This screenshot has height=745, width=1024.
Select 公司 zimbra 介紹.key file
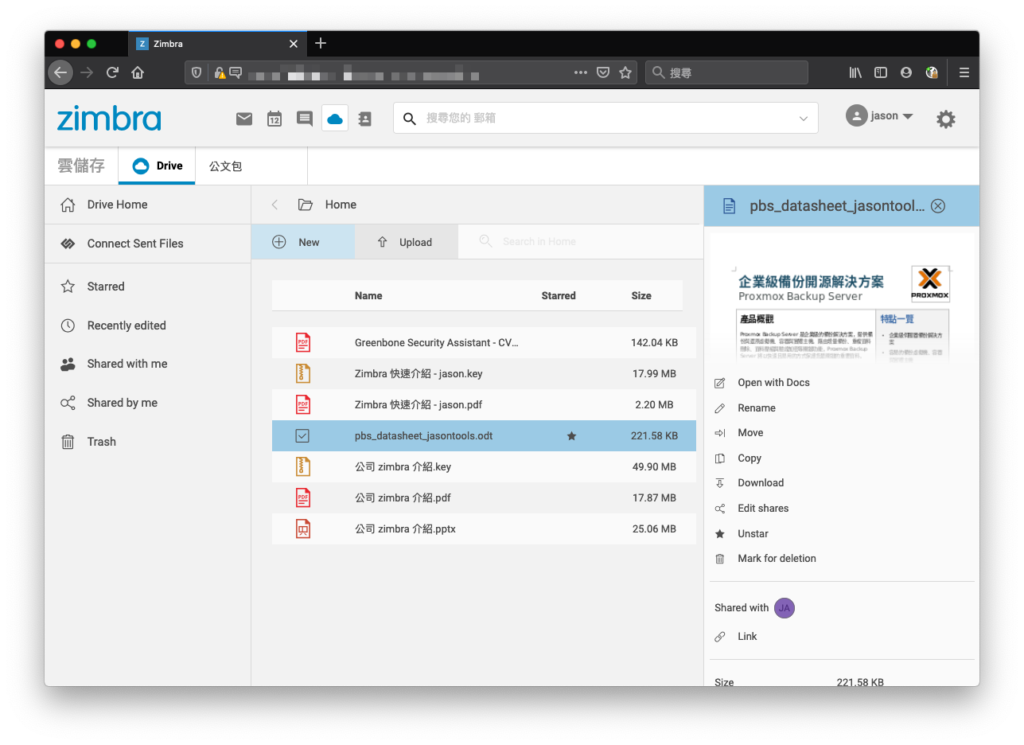(484, 467)
